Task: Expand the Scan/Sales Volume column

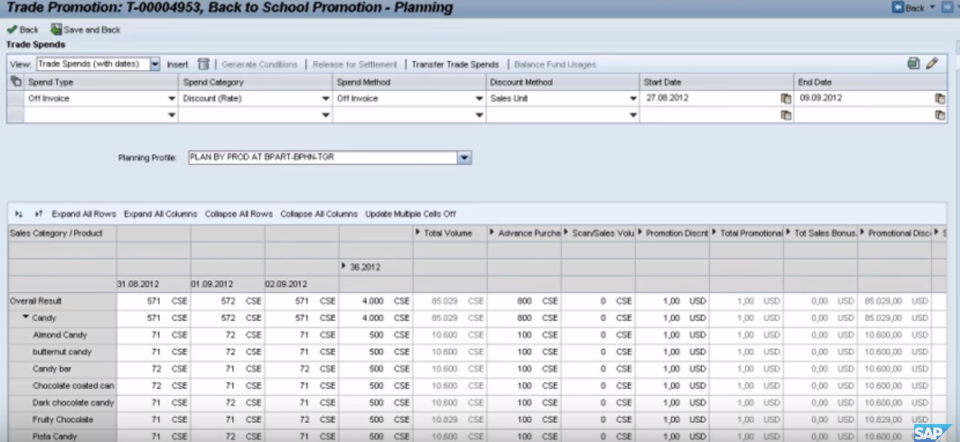Action: tap(566, 233)
